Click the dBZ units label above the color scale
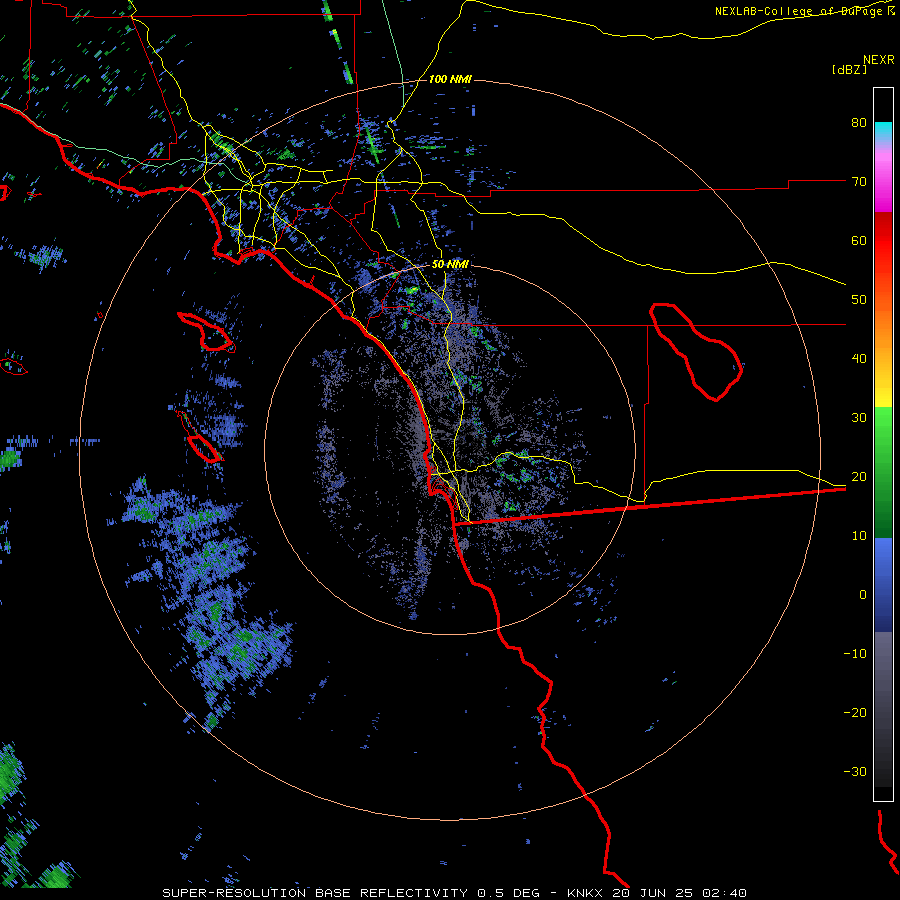Image resolution: width=900 pixels, height=900 pixels. click(x=849, y=69)
